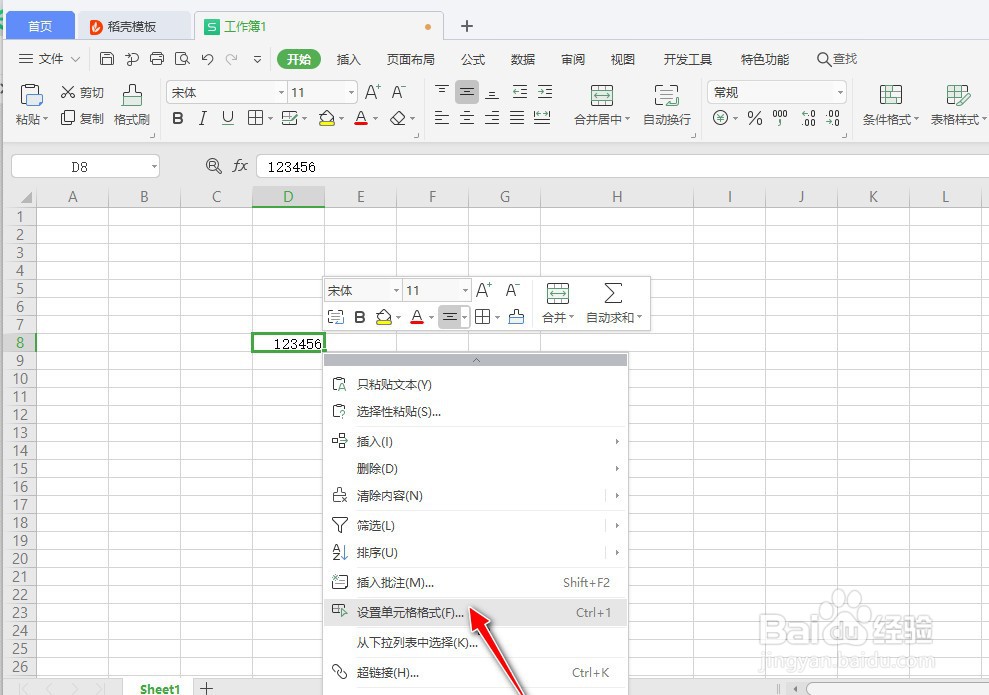Click the ribbon font color A icon
This screenshot has width=989, height=695.
coord(361,118)
